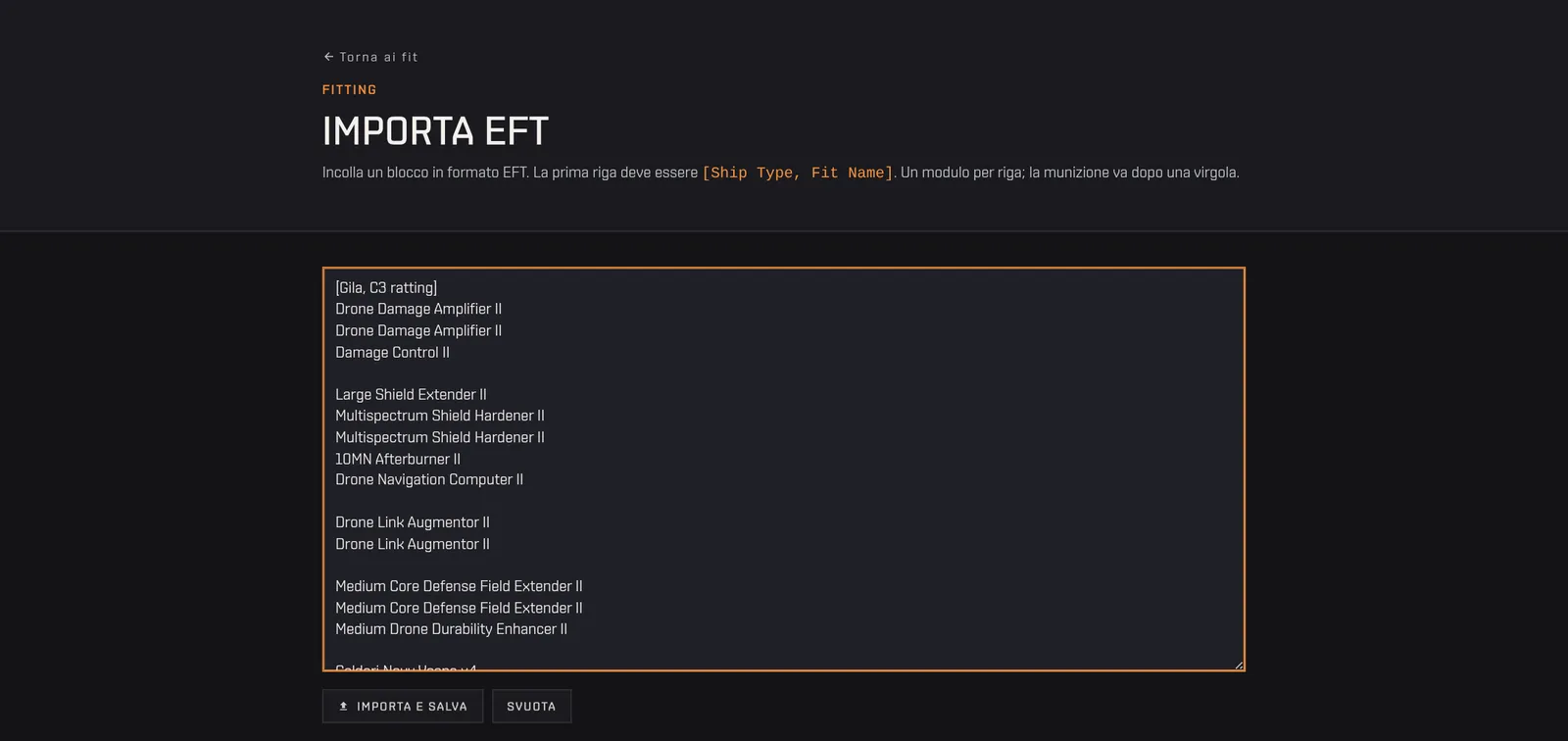This screenshot has width=1568, height=741.
Task: Click the Importa e Salva button
Action: pos(403,707)
